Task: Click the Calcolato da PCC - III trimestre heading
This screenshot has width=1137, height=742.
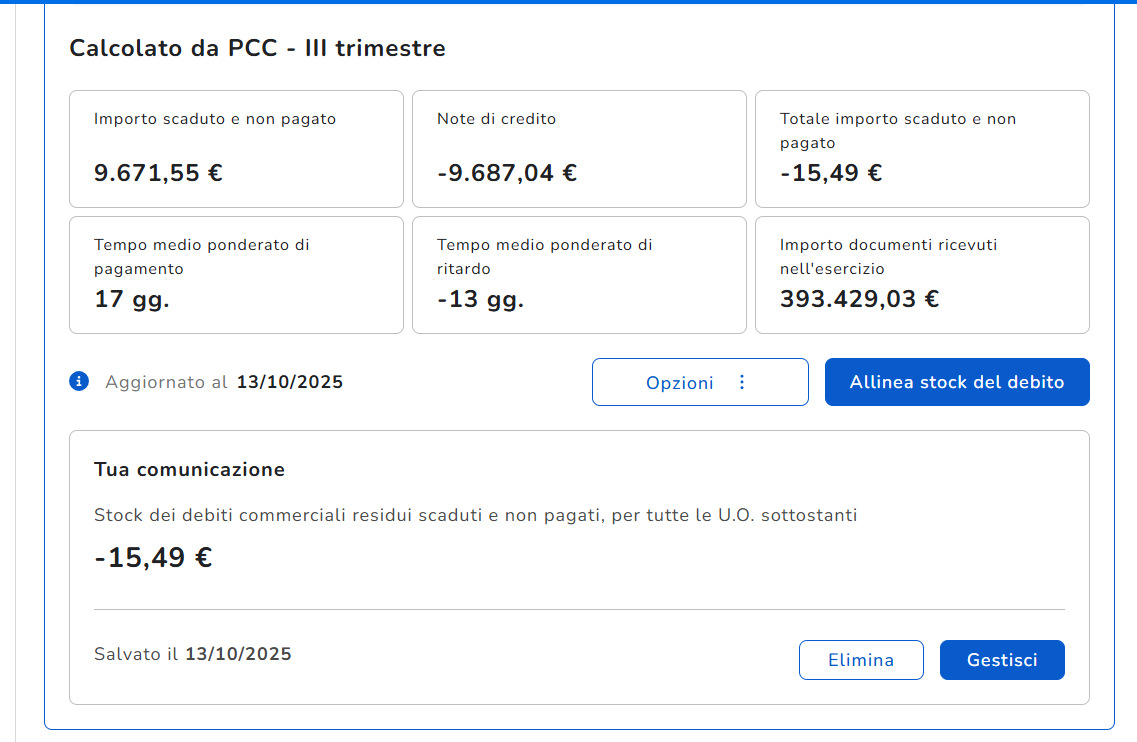Action: coord(257,48)
